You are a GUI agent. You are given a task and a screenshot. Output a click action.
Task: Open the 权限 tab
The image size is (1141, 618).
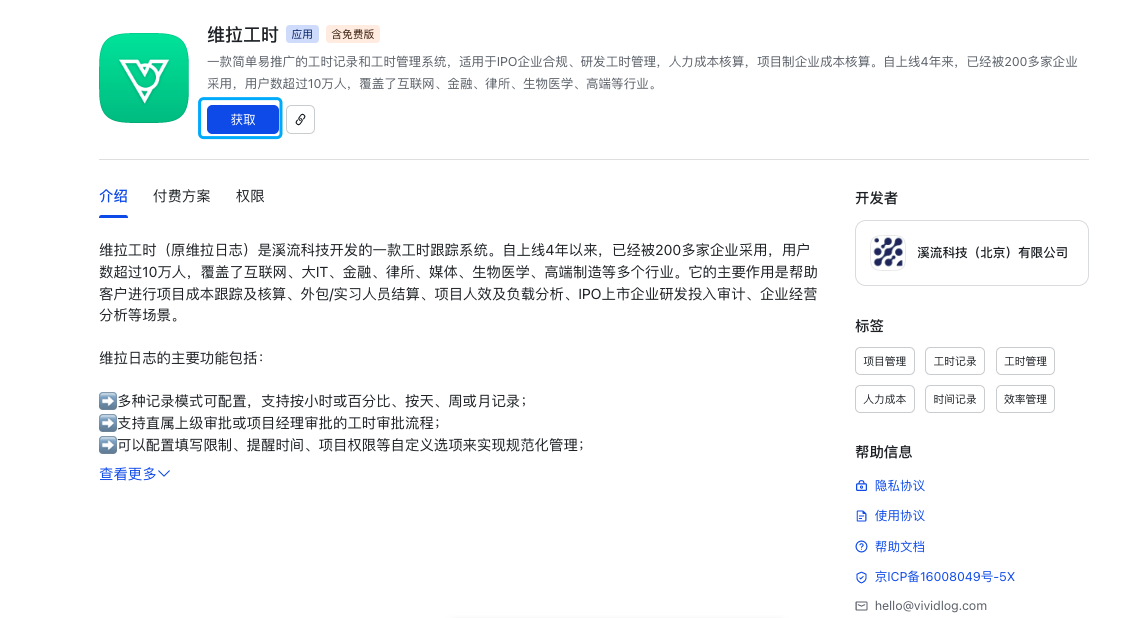tap(250, 196)
